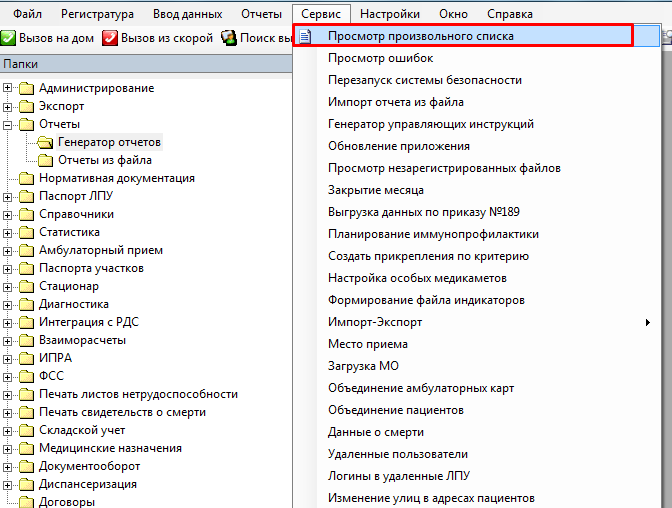Image resolution: width=672 pixels, height=508 pixels.
Task: Select Печать свидетельств о смерти tree item
Action: click(123, 412)
